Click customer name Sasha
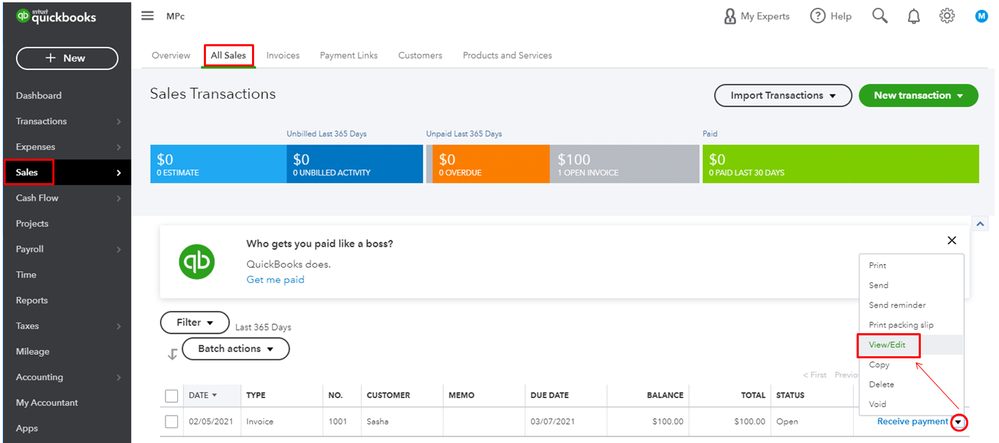999x443 pixels. click(x=377, y=422)
